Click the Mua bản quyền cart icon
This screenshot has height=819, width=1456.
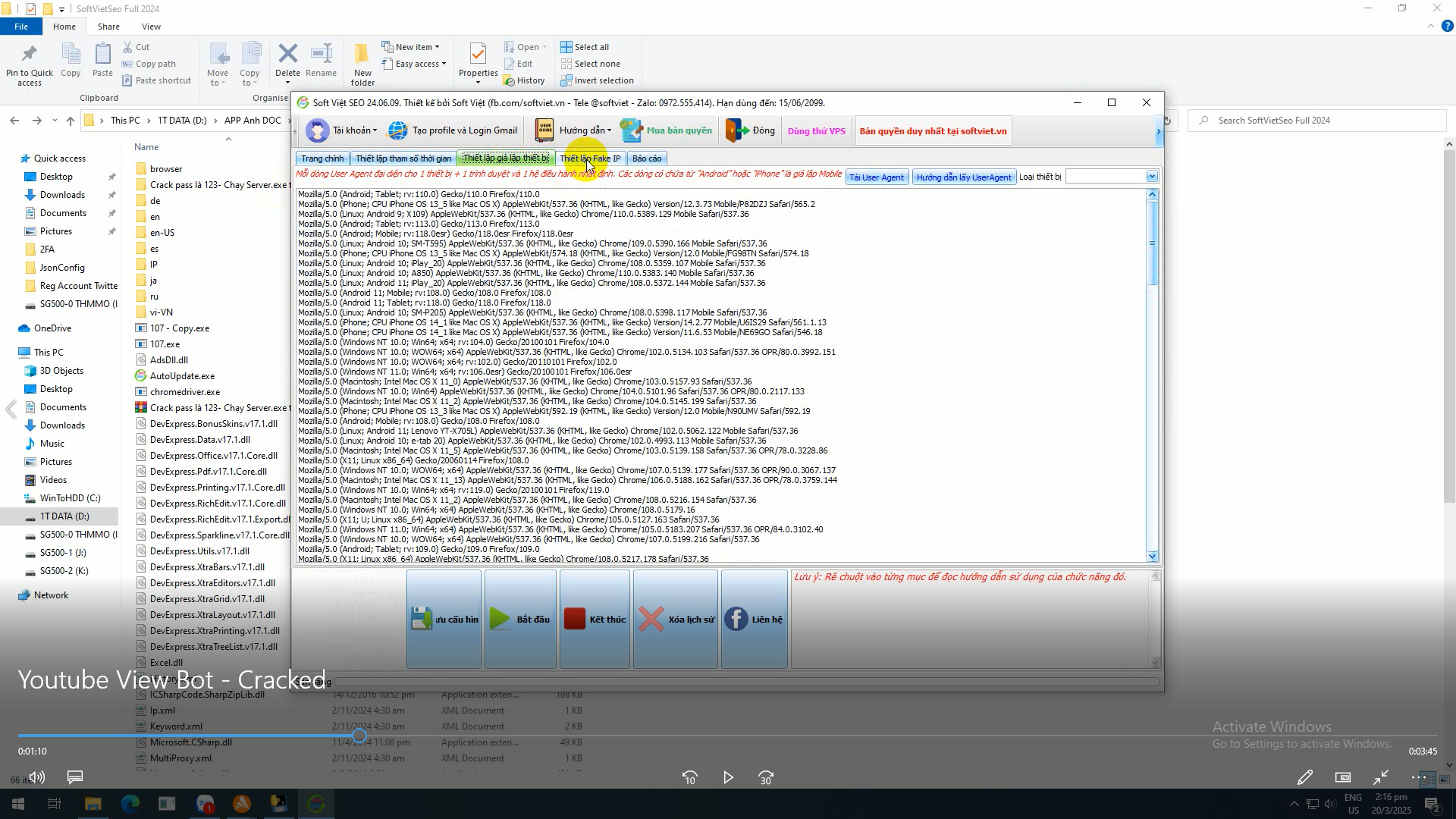point(632,130)
